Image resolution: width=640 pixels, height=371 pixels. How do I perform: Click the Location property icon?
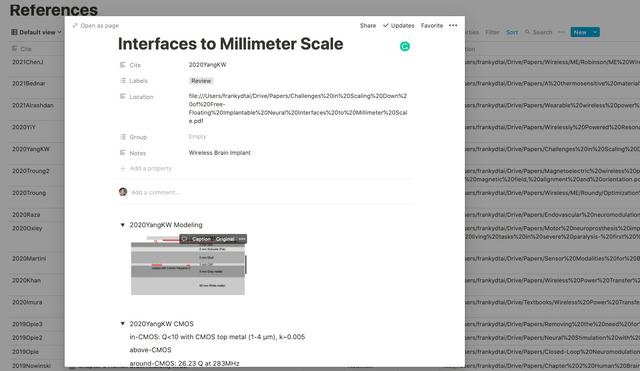[122, 97]
